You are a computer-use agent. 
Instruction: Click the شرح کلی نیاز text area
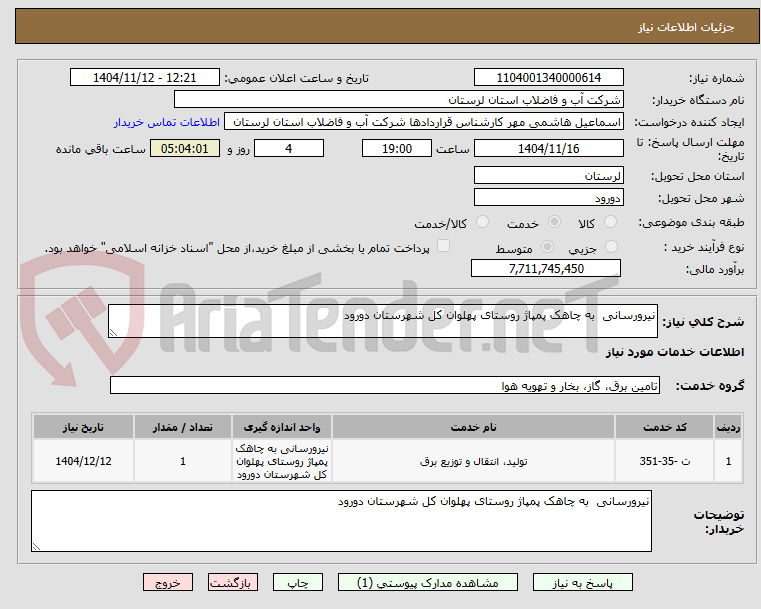[382, 321]
